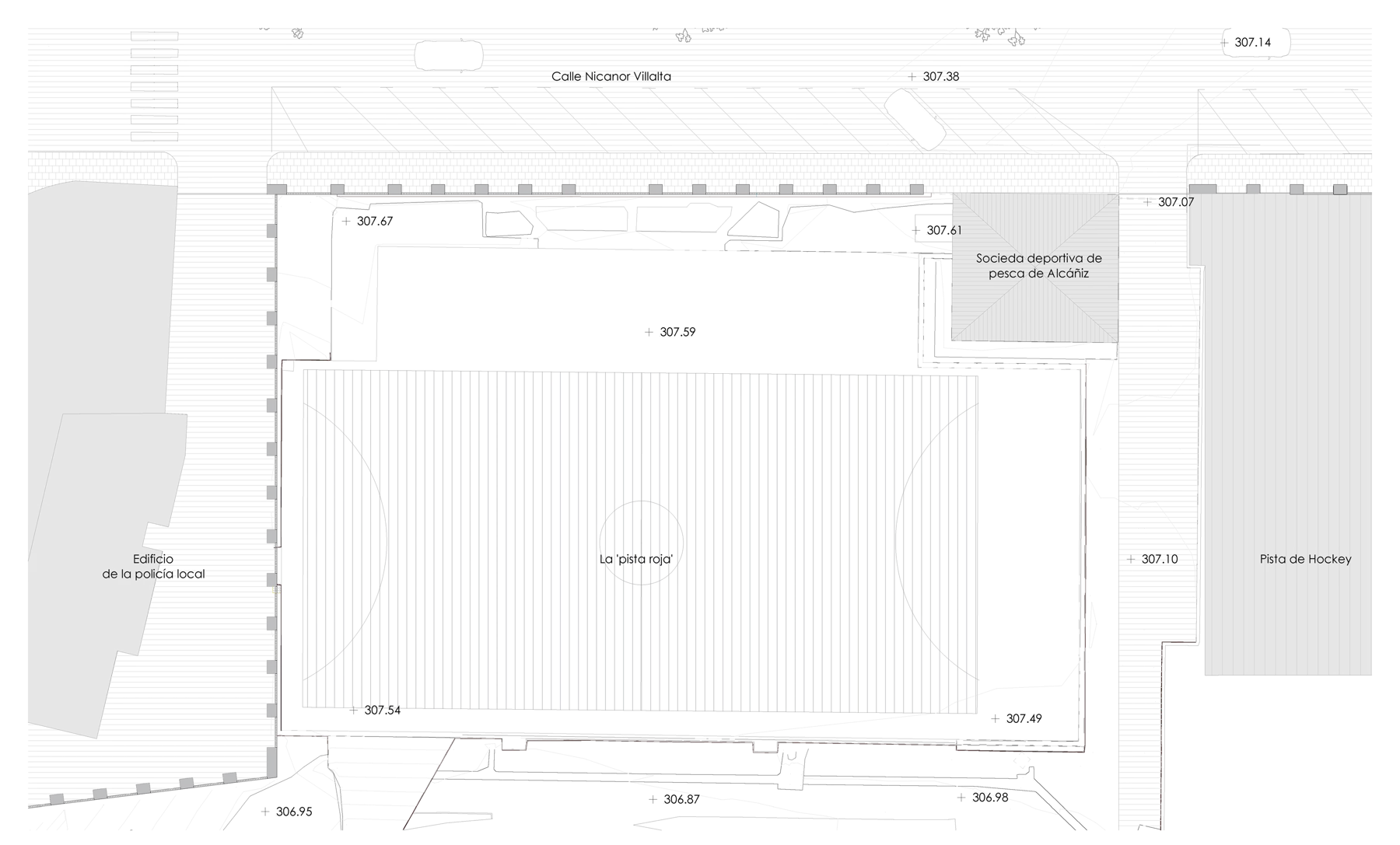Click the 307.10 elevation value
This screenshot has width=1400, height=845.
(x=1160, y=559)
